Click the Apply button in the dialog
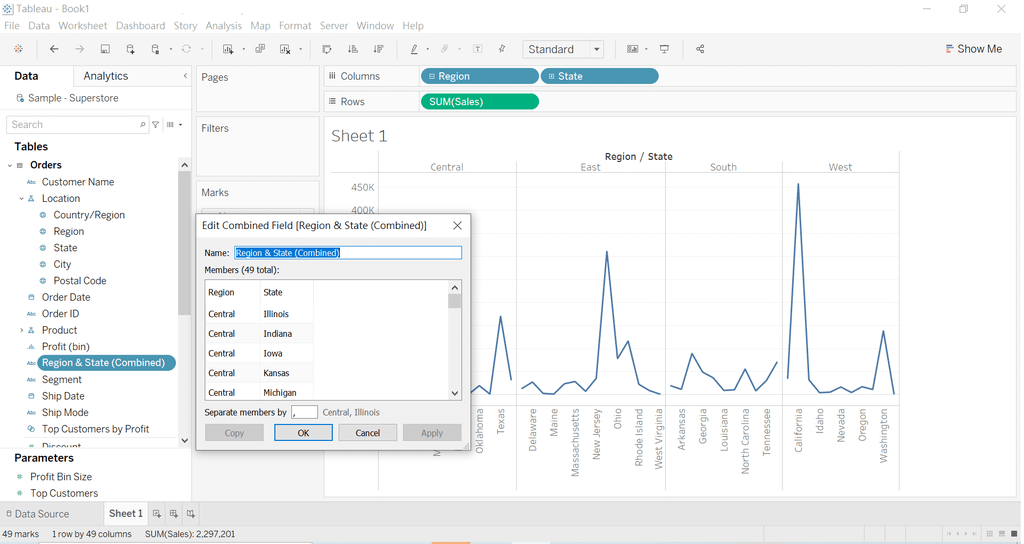 432,432
